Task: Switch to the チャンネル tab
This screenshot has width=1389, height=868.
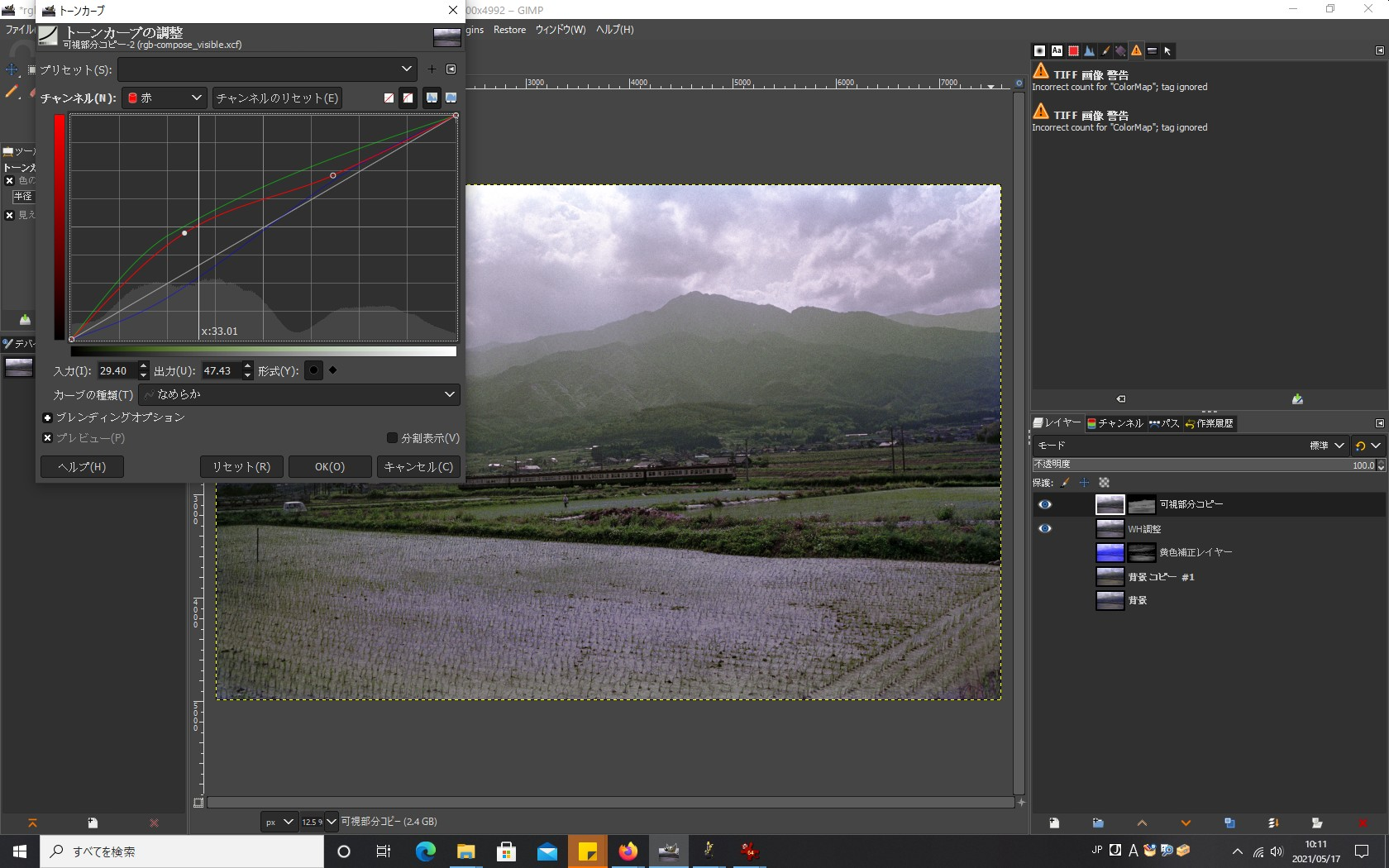Action: tap(1115, 423)
